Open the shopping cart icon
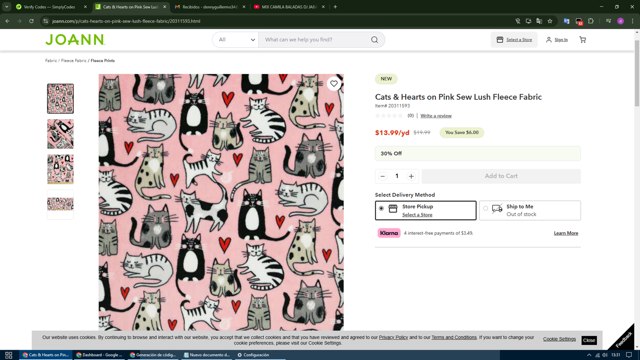The width and height of the screenshot is (640, 360). click(x=582, y=40)
